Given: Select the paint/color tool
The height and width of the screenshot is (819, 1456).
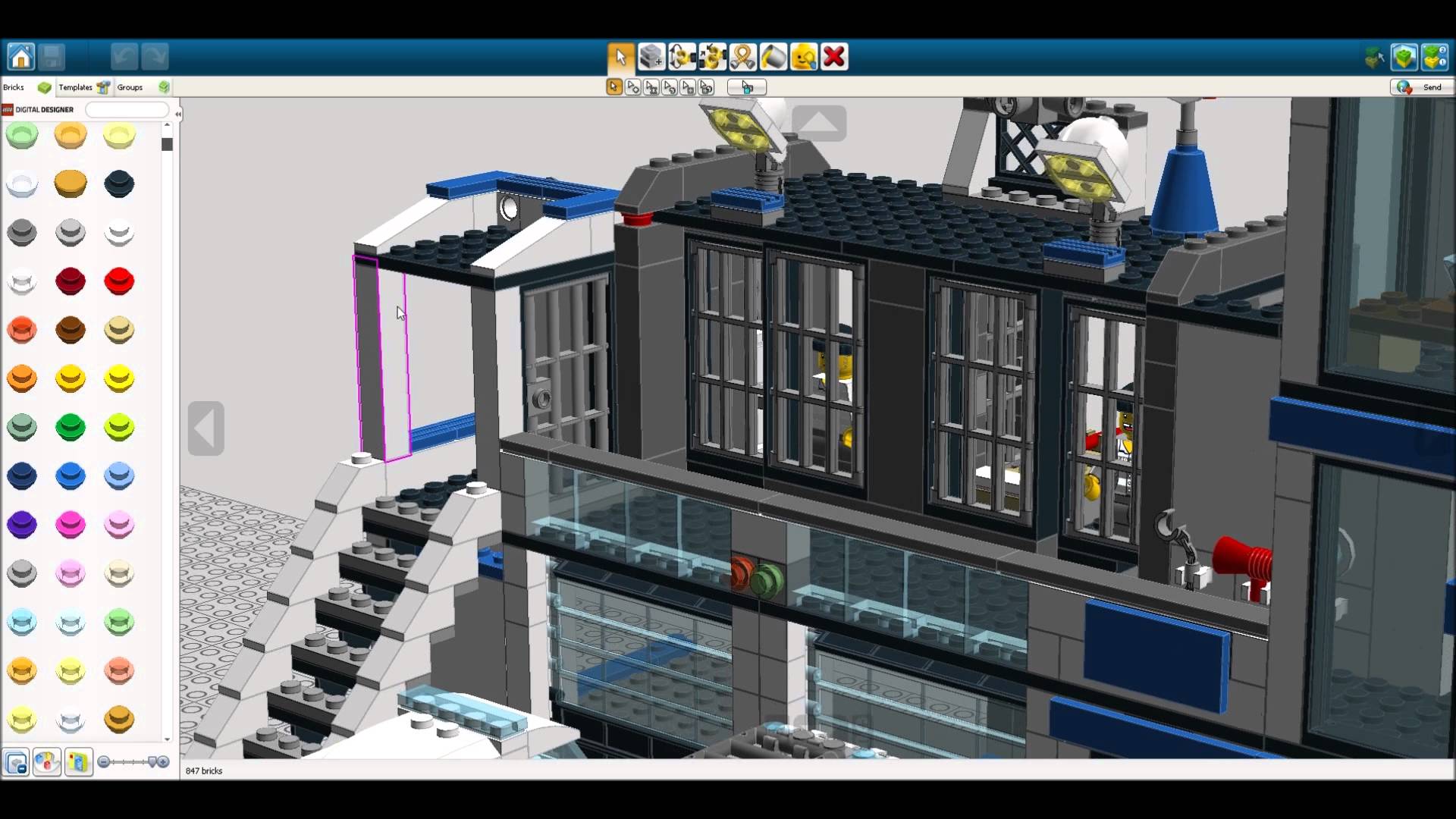Looking at the screenshot, I should pos(772,57).
